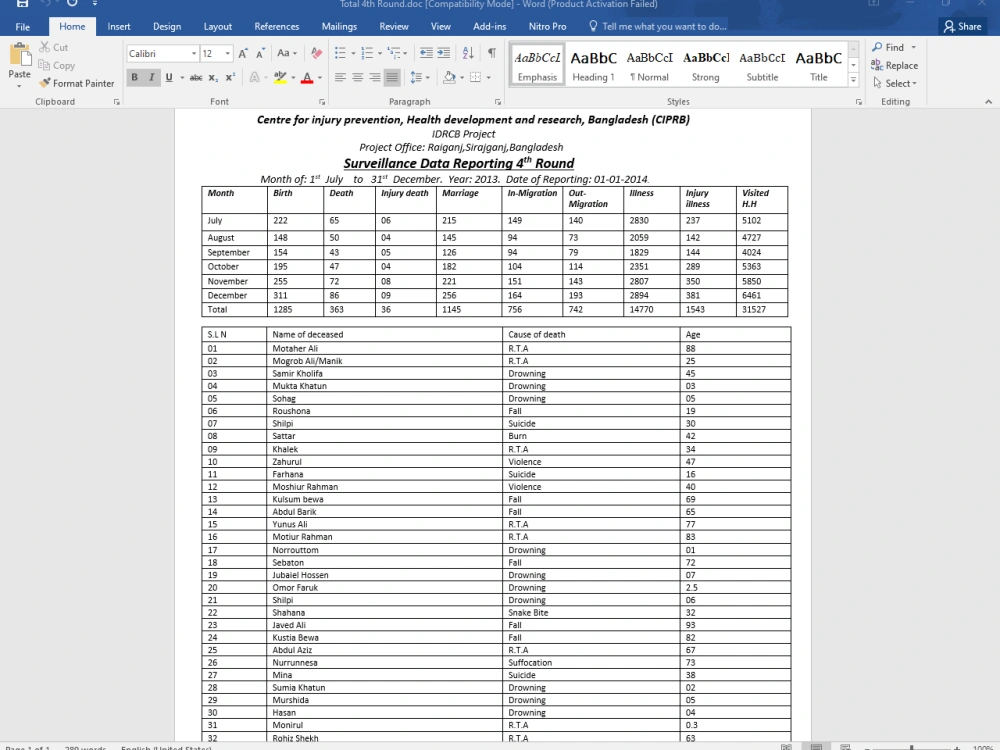The image size is (1000, 750).
Task: Open the Font dialog launcher
Action: pyautogui.click(x=322, y=102)
